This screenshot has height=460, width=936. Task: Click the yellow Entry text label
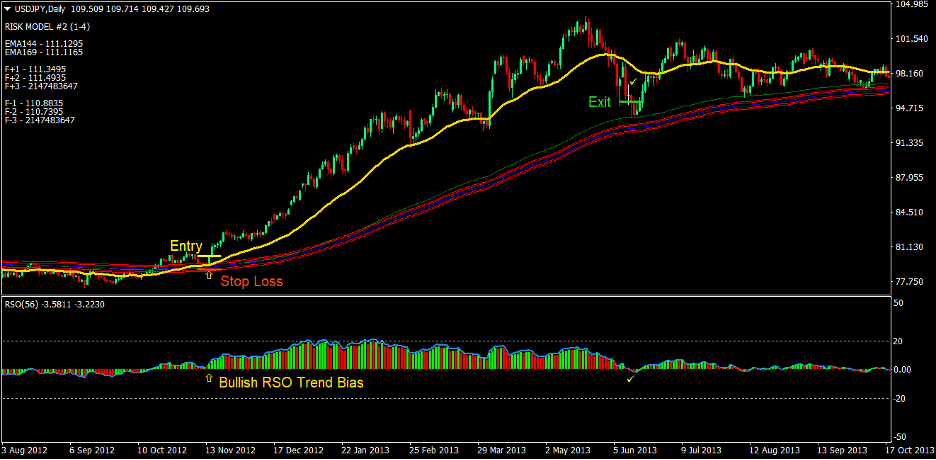tap(186, 246)
